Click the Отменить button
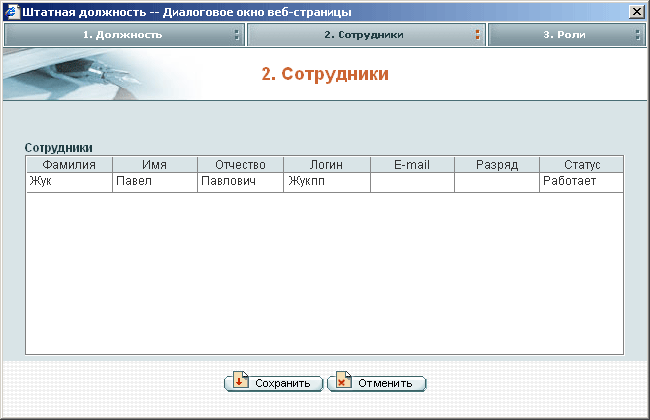This screenshot has height=420, width=650. [x=377, y=382]
